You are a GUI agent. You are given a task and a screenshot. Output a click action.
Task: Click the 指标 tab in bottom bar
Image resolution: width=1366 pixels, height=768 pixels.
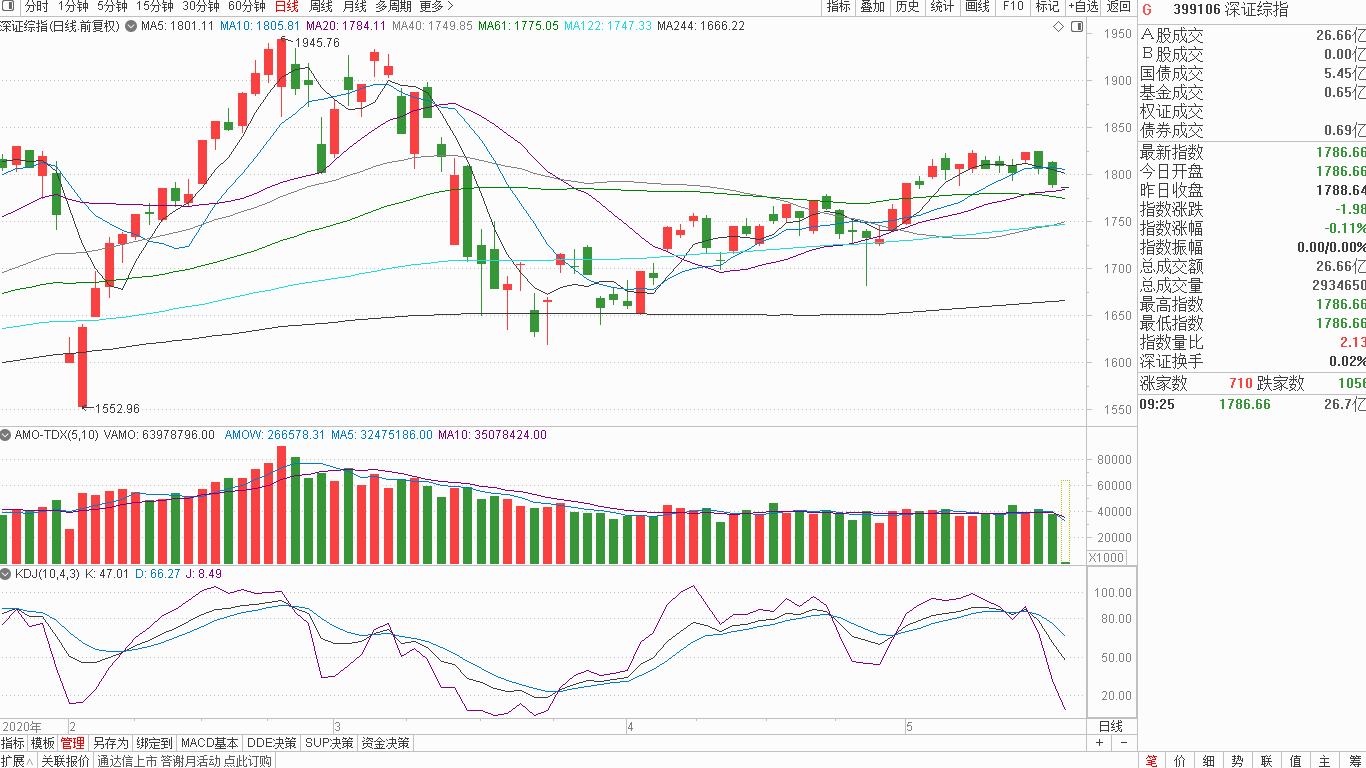[13, 743]
